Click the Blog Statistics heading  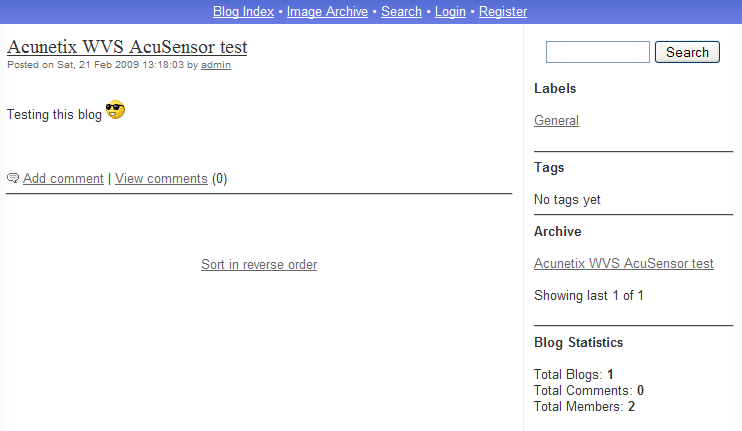(578, 343)
